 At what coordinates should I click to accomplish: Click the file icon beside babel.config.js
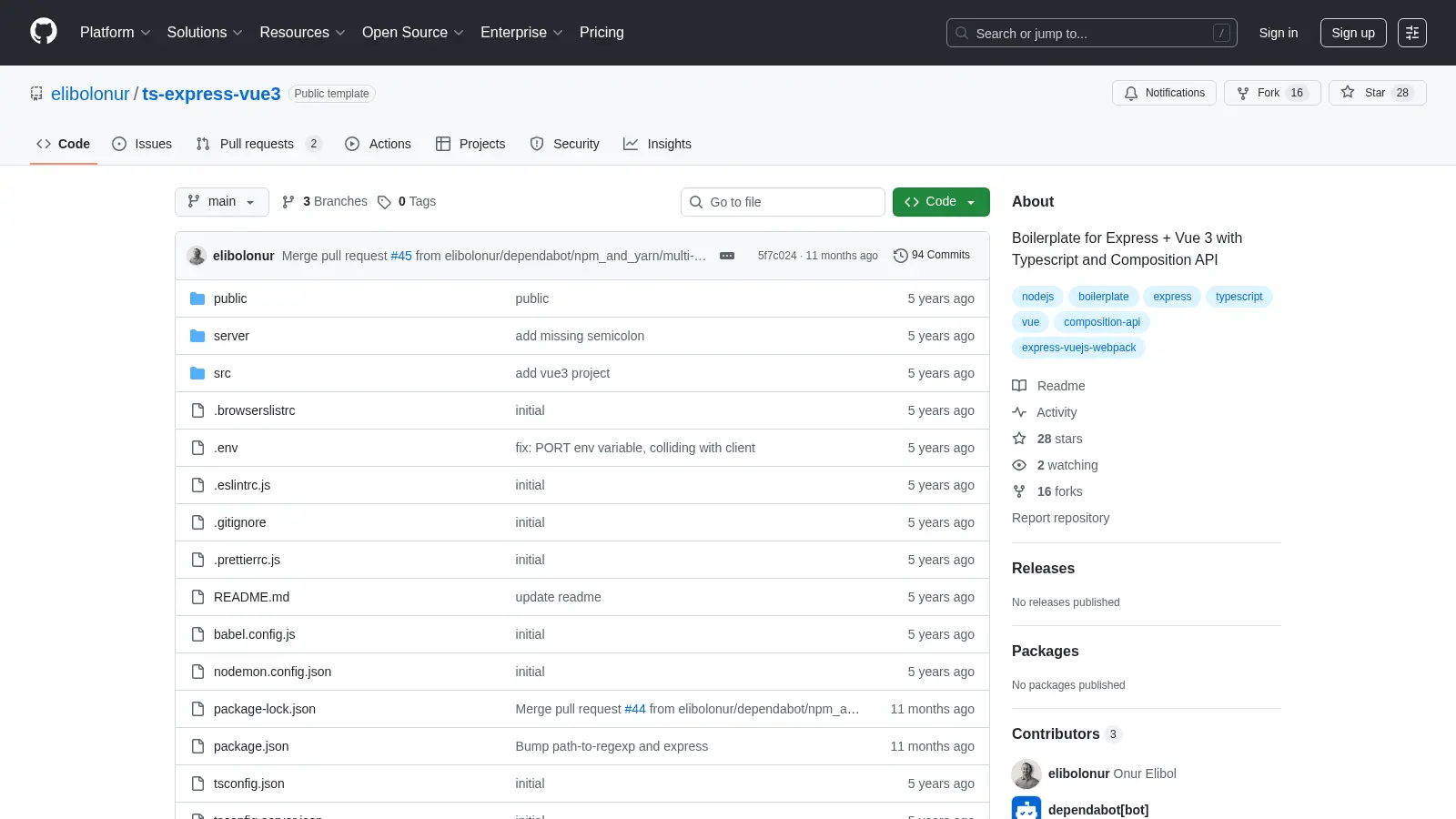[x=197, y=634]
